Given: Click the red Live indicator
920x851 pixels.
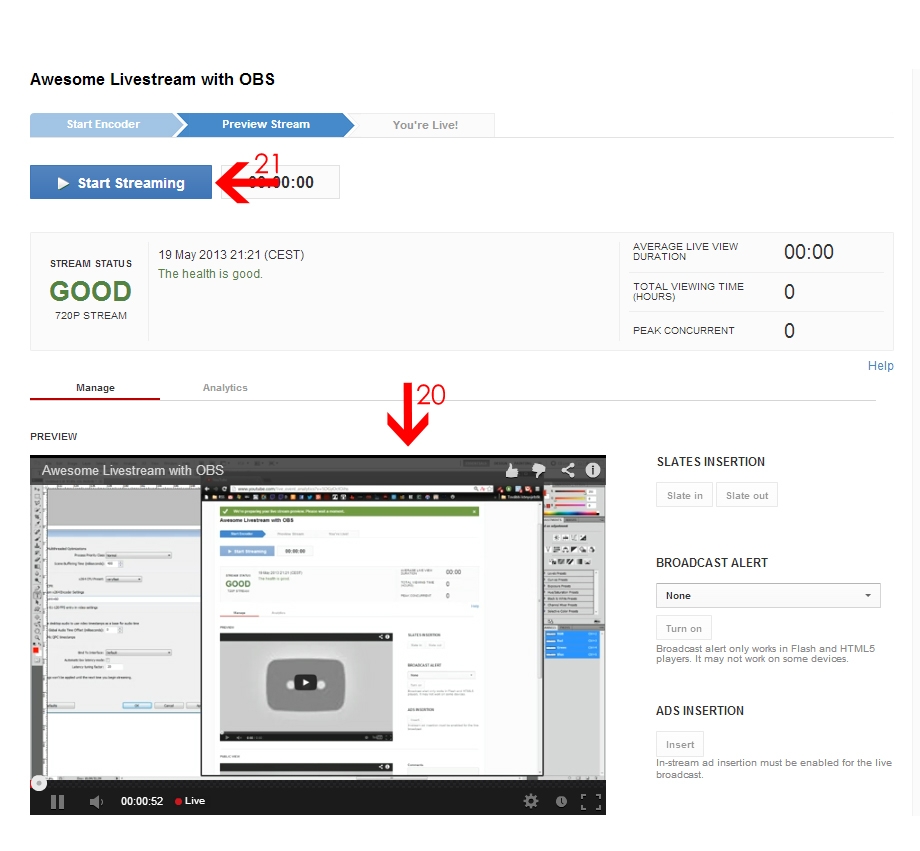Looking at the screenshot, I should [x=190, y=801].
